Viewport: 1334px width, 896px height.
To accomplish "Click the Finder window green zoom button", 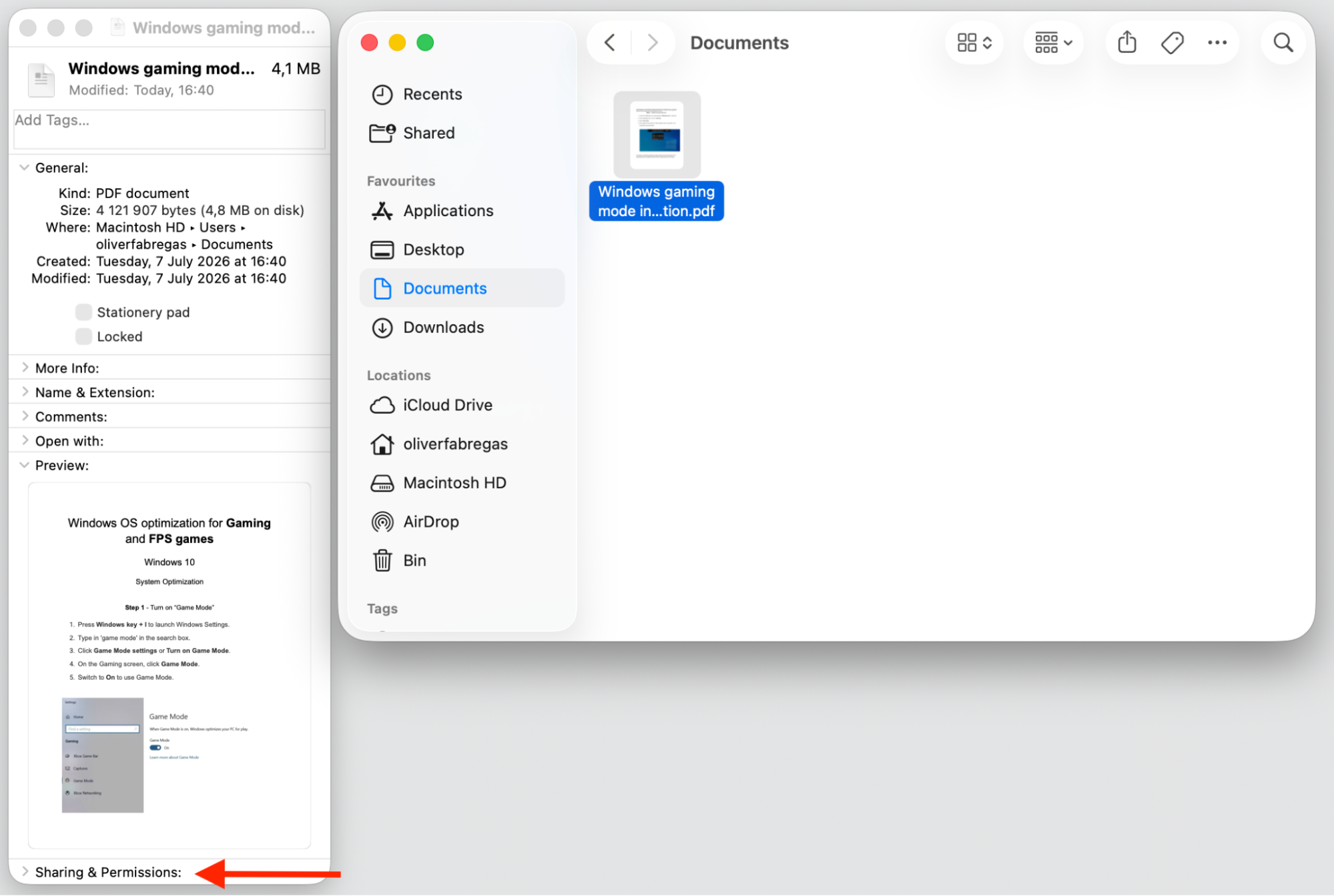I will click(x=425, y=43).
